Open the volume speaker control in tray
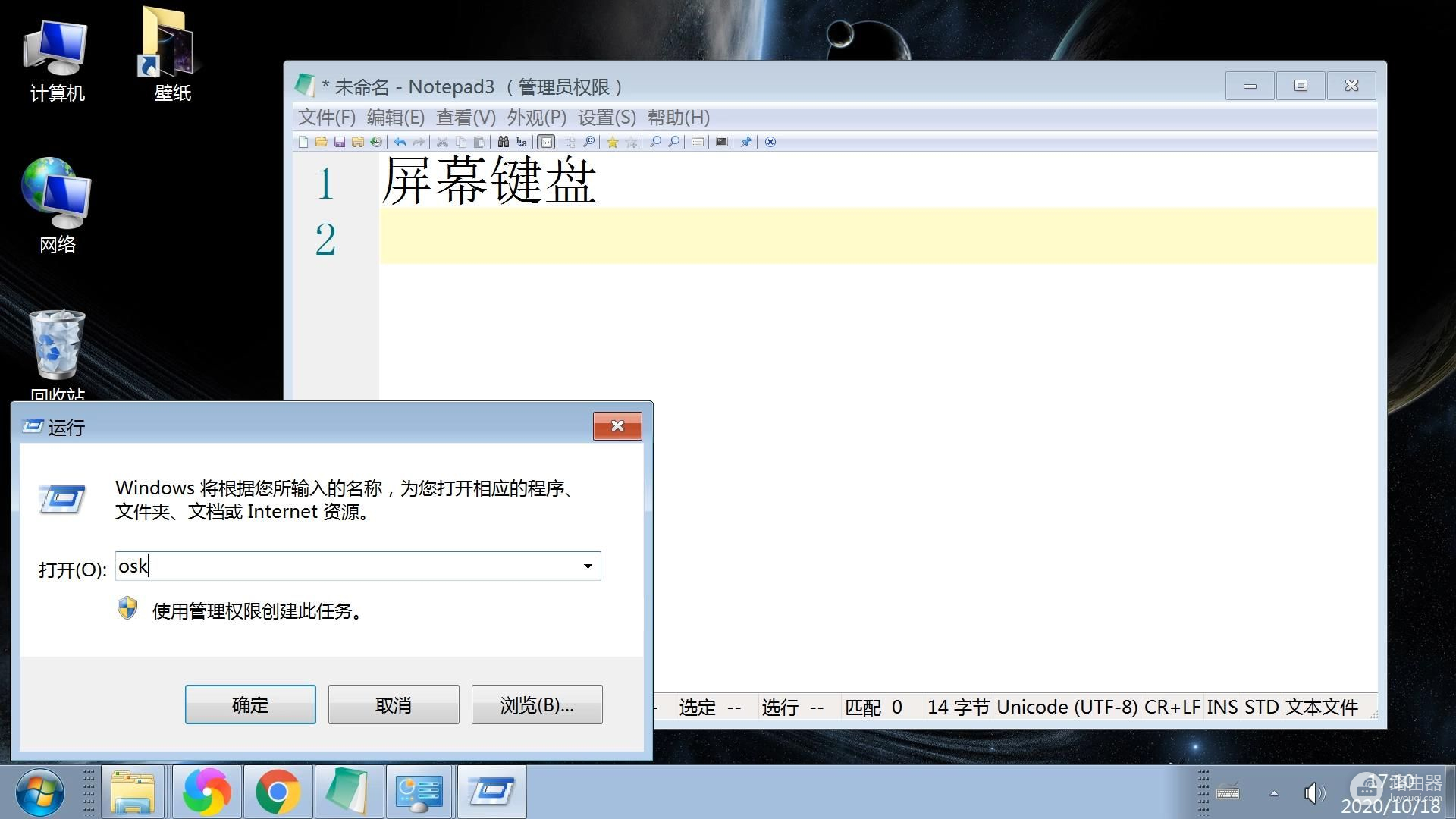Screen dimensions: 1456x819 (1313, 793)
